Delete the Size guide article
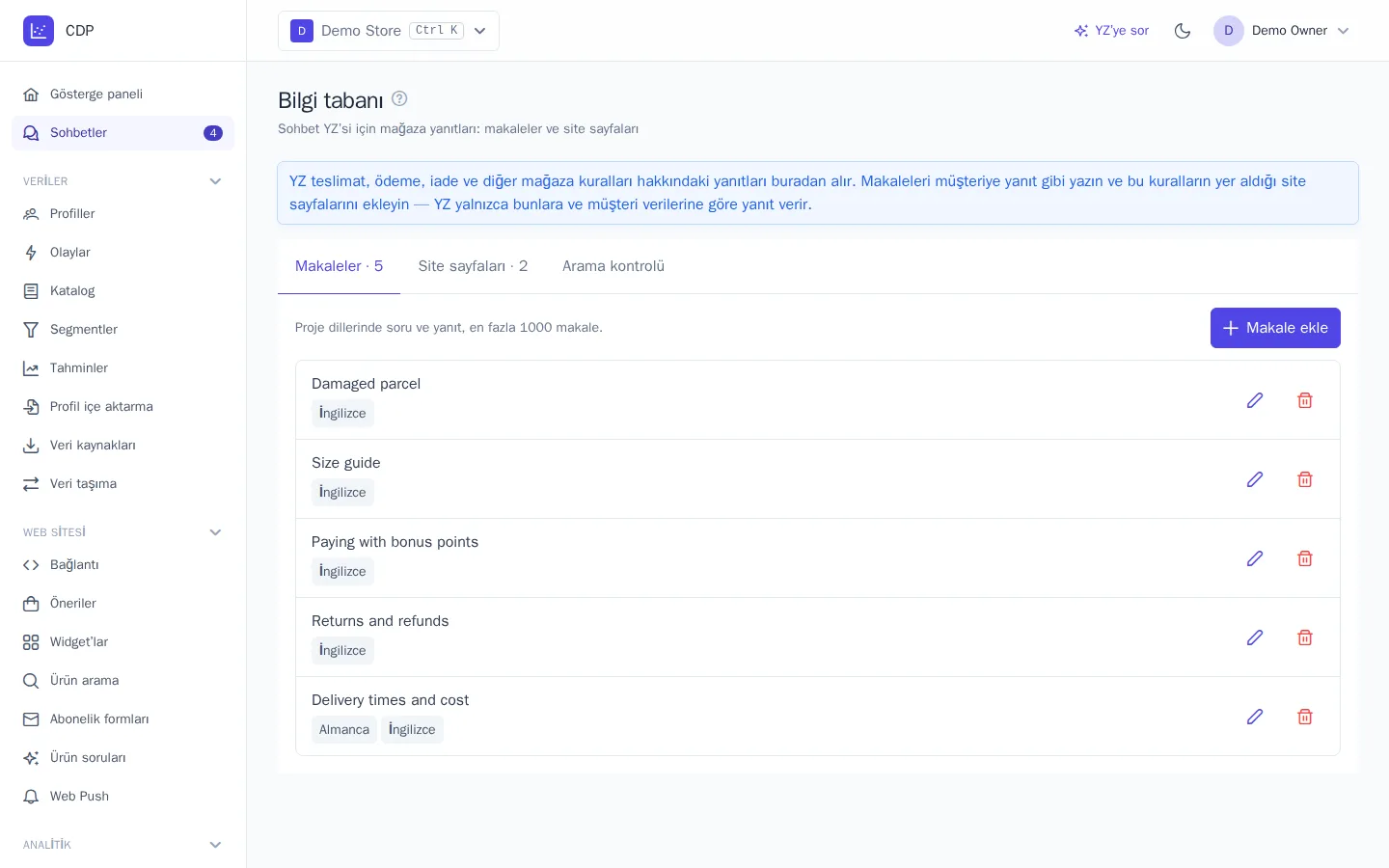This screenshot has height=868, width=1389. 1305,479
